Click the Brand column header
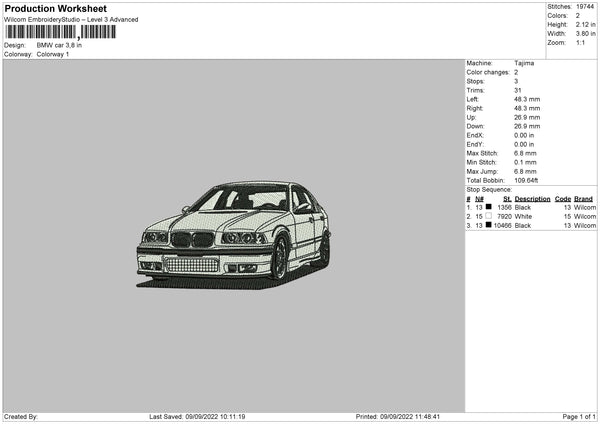Screen dimensions: 600x424 [x=583, y=198]
